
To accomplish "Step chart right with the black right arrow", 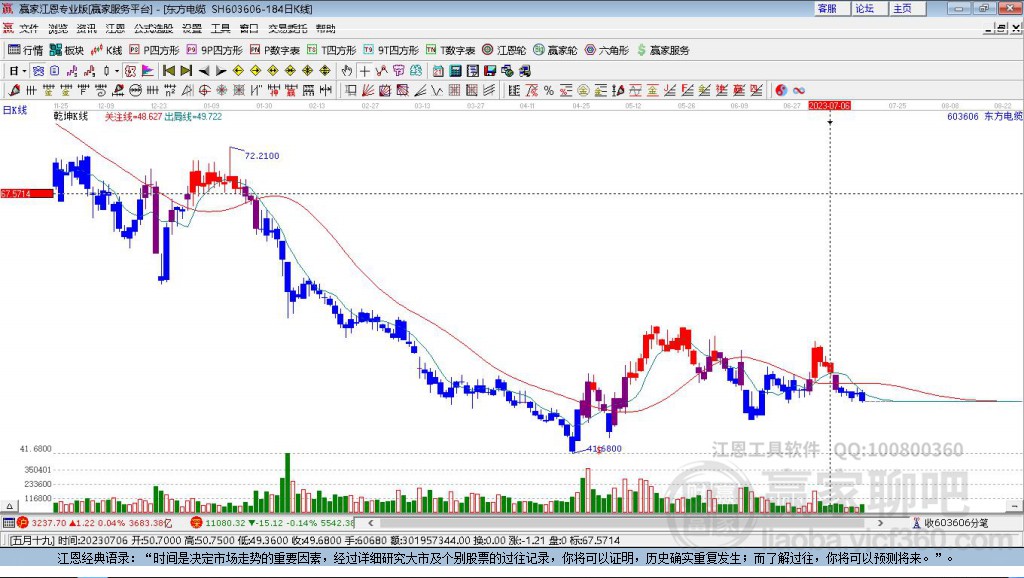I will [x=221, y=71].
